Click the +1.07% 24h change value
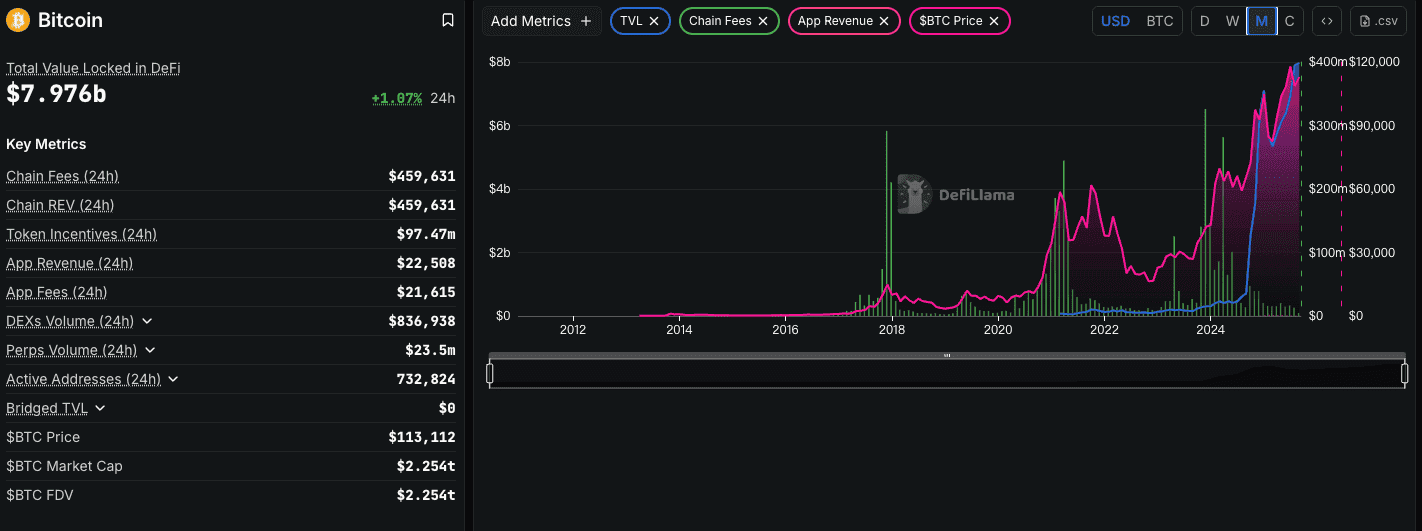Image resolution: width=1422 pixels, height=531 pixels. [x=396, y=98]
